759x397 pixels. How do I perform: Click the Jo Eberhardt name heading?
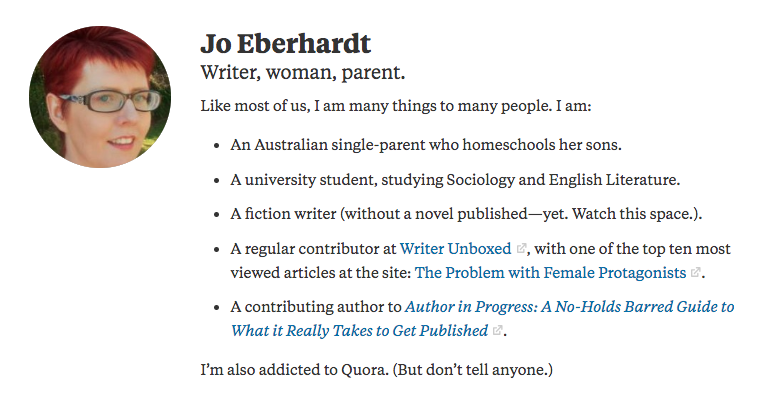coord(286,44)
